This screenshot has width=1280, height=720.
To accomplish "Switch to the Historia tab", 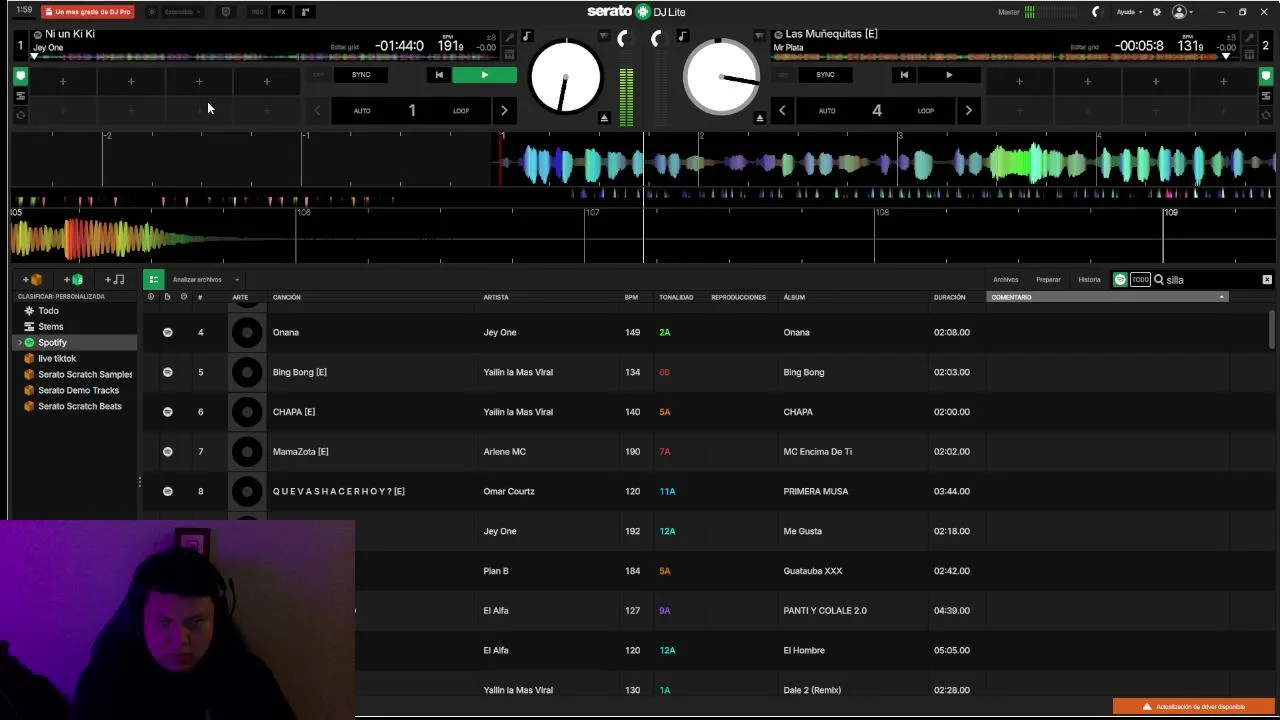I will tap(1089, 280).
